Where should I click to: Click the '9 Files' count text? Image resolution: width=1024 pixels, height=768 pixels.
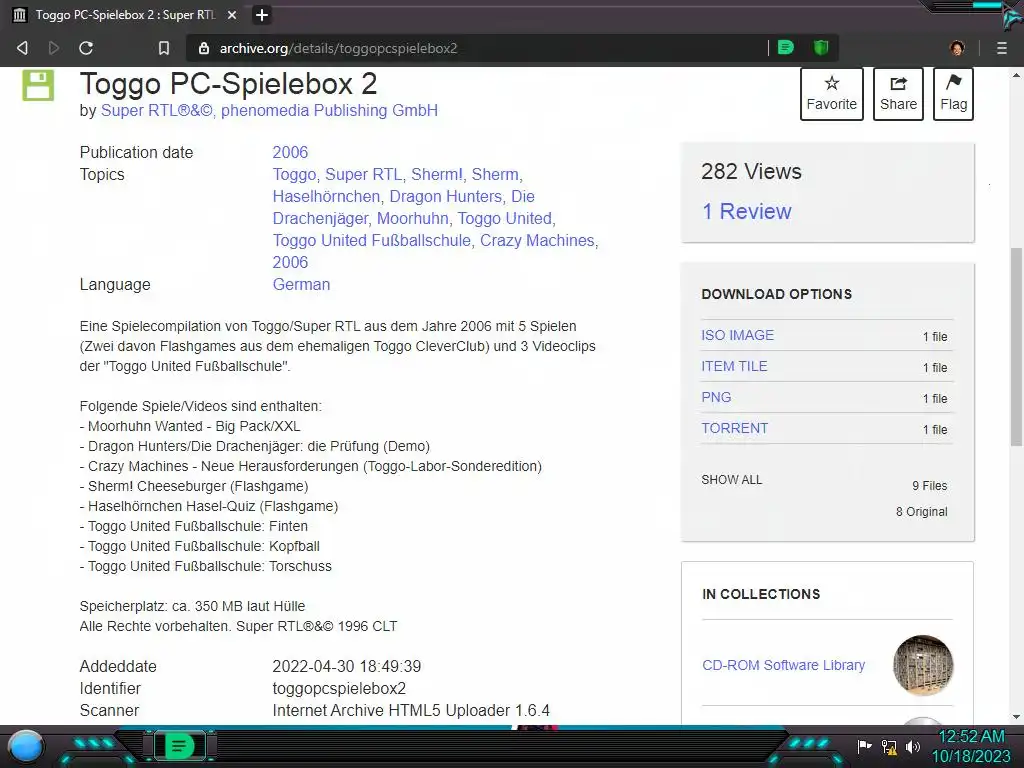pyautogui.click(x=929, y=486)
